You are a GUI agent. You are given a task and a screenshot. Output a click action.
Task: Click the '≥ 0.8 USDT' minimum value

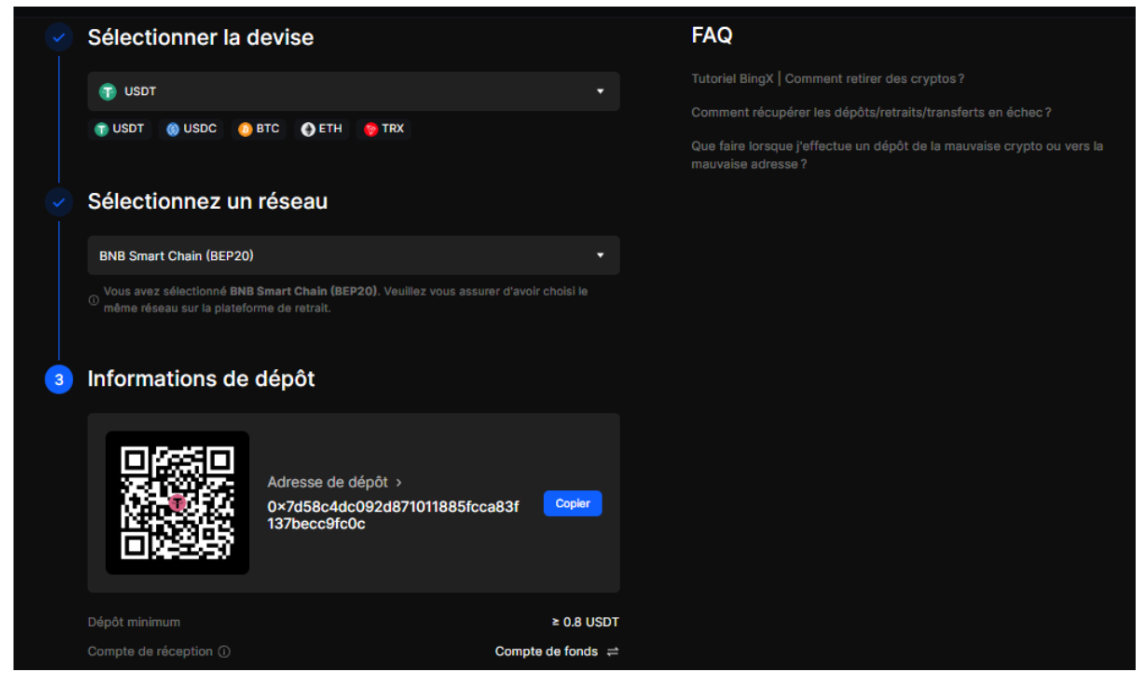click(x=585, y=622)
